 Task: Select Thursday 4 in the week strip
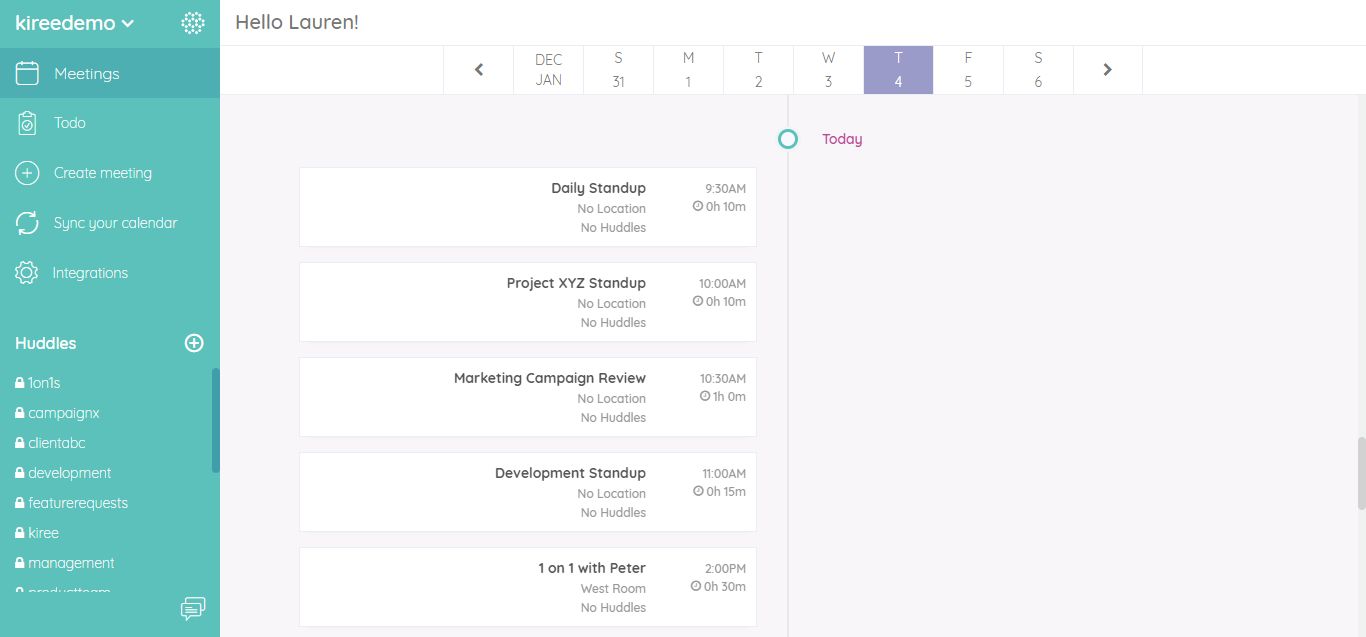tap(898, 69)
